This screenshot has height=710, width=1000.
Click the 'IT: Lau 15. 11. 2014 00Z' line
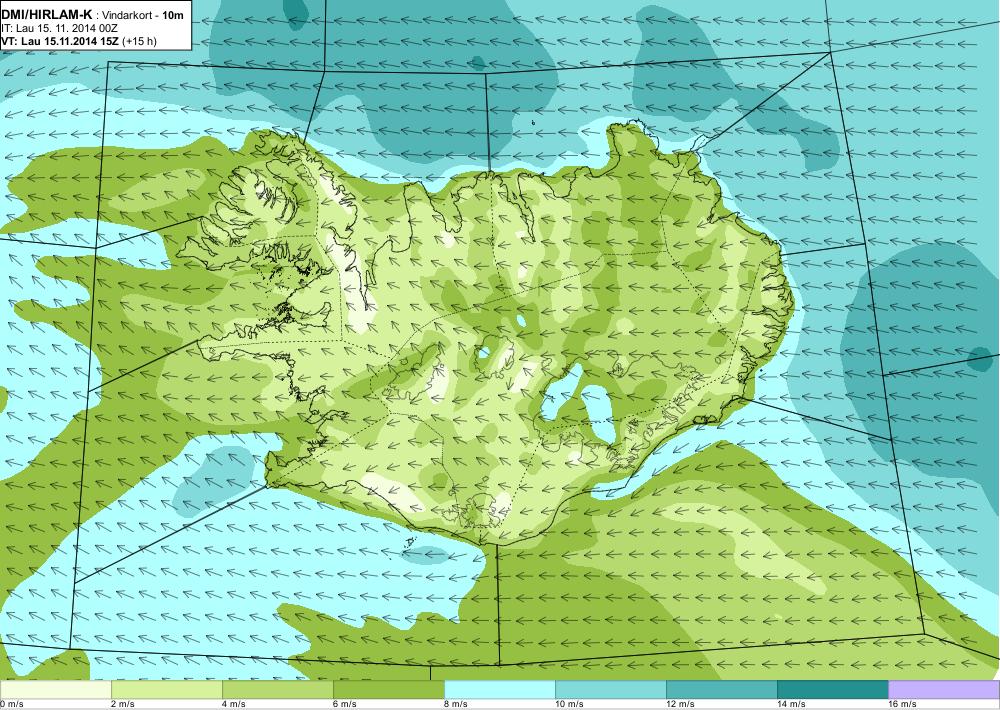pyautogui.click(x=59, y=28)
